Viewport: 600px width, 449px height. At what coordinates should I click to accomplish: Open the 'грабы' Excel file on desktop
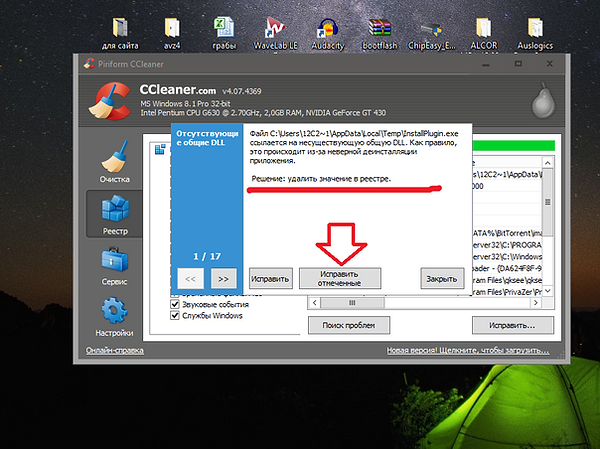[x=224, y=34]
